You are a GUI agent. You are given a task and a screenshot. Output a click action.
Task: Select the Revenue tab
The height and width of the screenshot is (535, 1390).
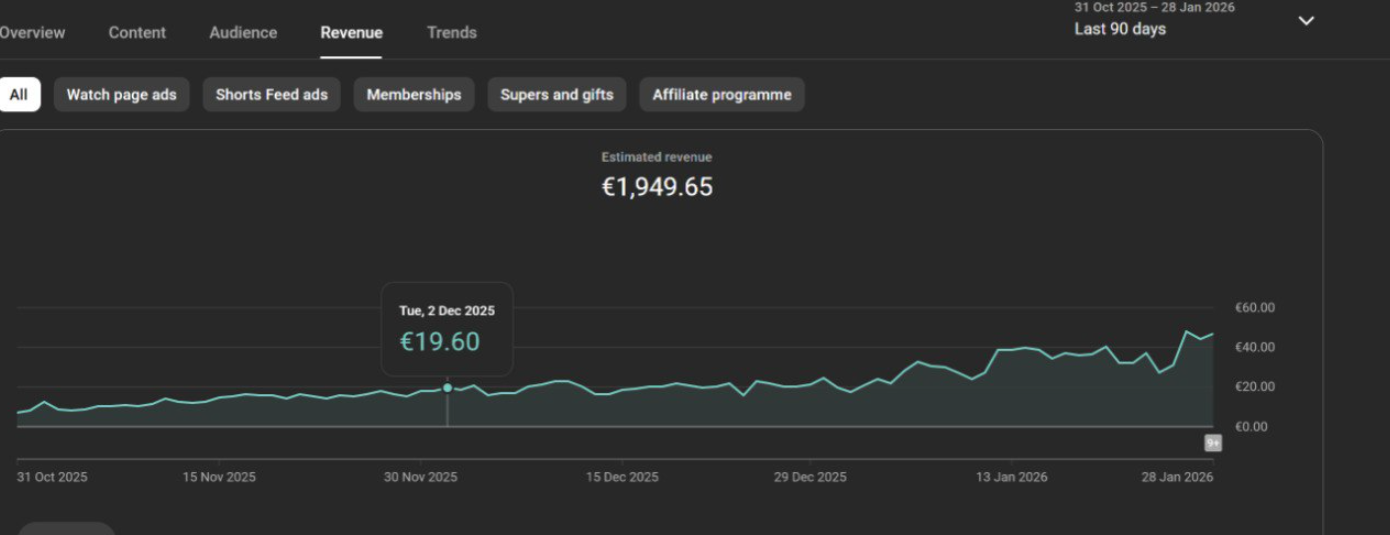(x=351, y=32)
